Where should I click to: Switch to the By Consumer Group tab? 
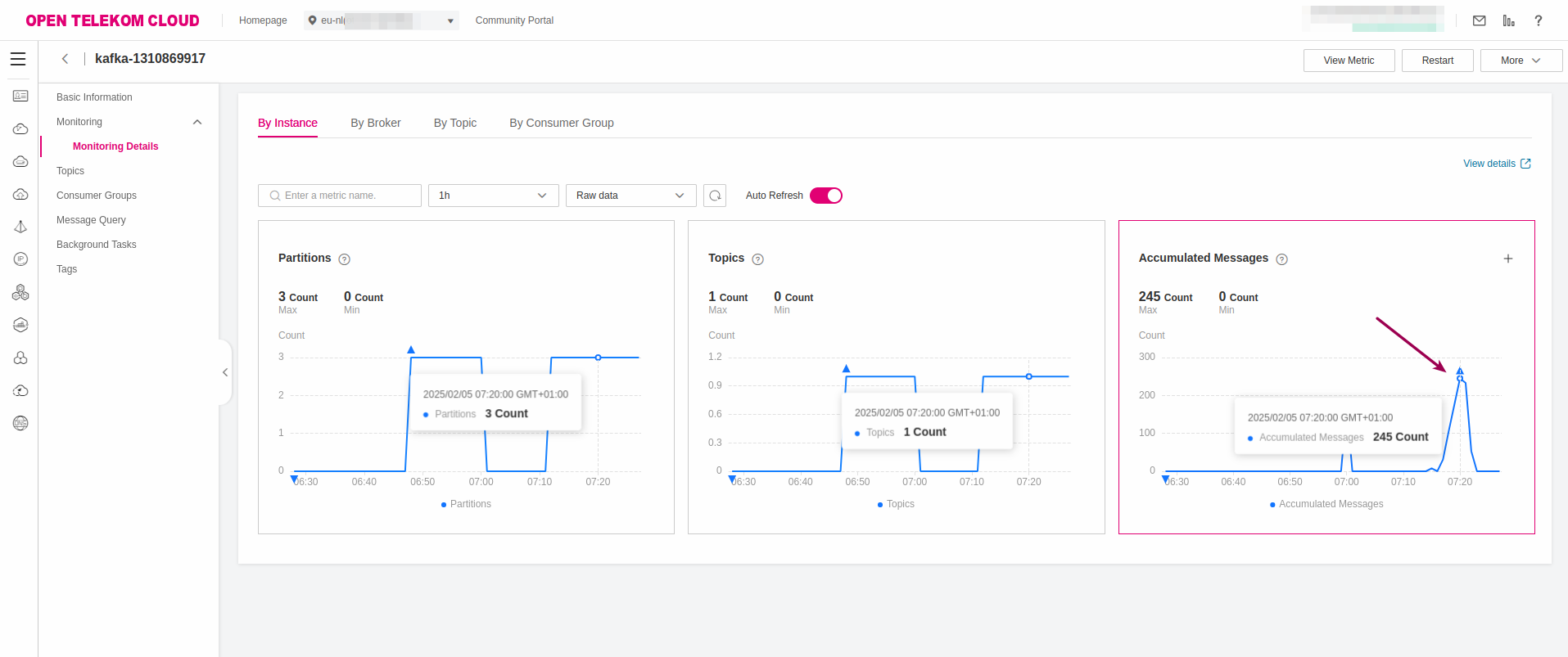click(x=561, y=123)
